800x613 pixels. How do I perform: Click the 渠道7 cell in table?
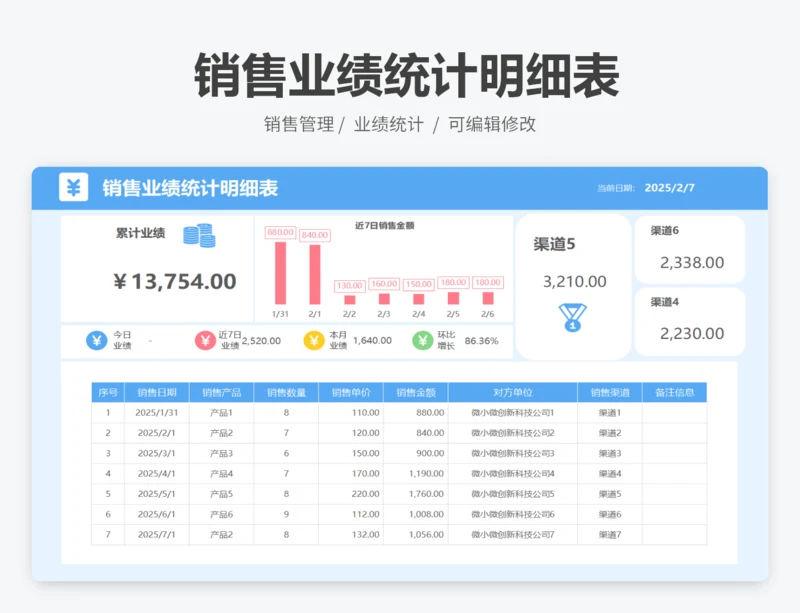[x=610, y=535]
